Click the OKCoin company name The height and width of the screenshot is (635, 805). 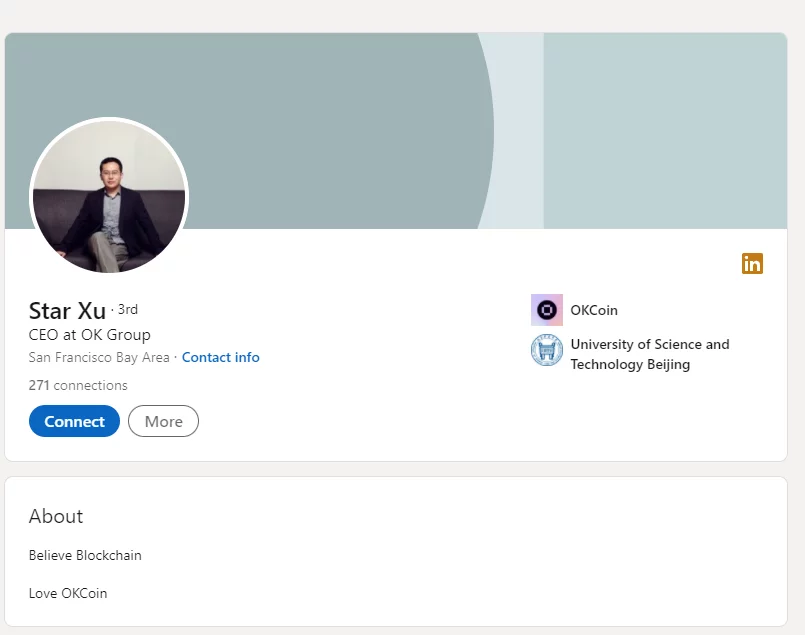(594, 310)
